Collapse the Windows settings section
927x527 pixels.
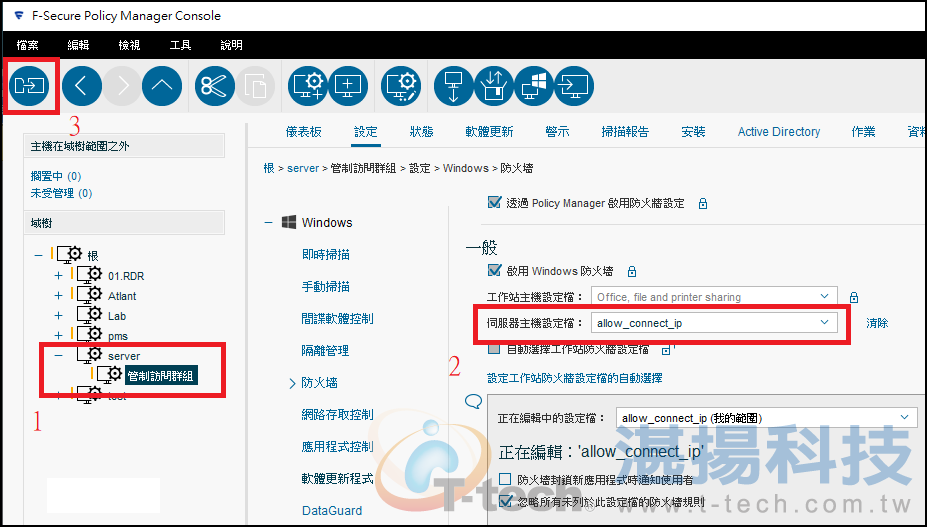pos(268,223)
